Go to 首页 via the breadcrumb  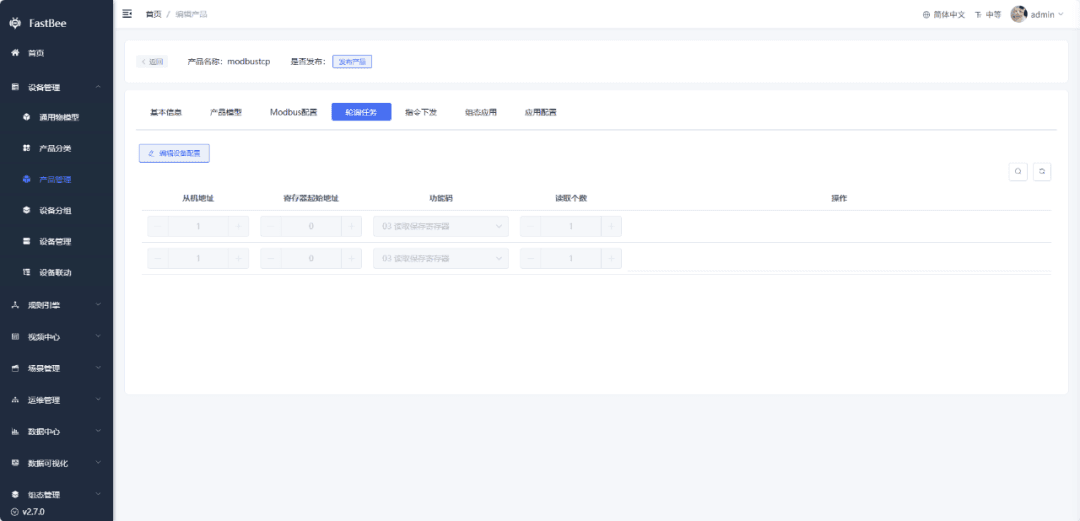pos(153,14)
